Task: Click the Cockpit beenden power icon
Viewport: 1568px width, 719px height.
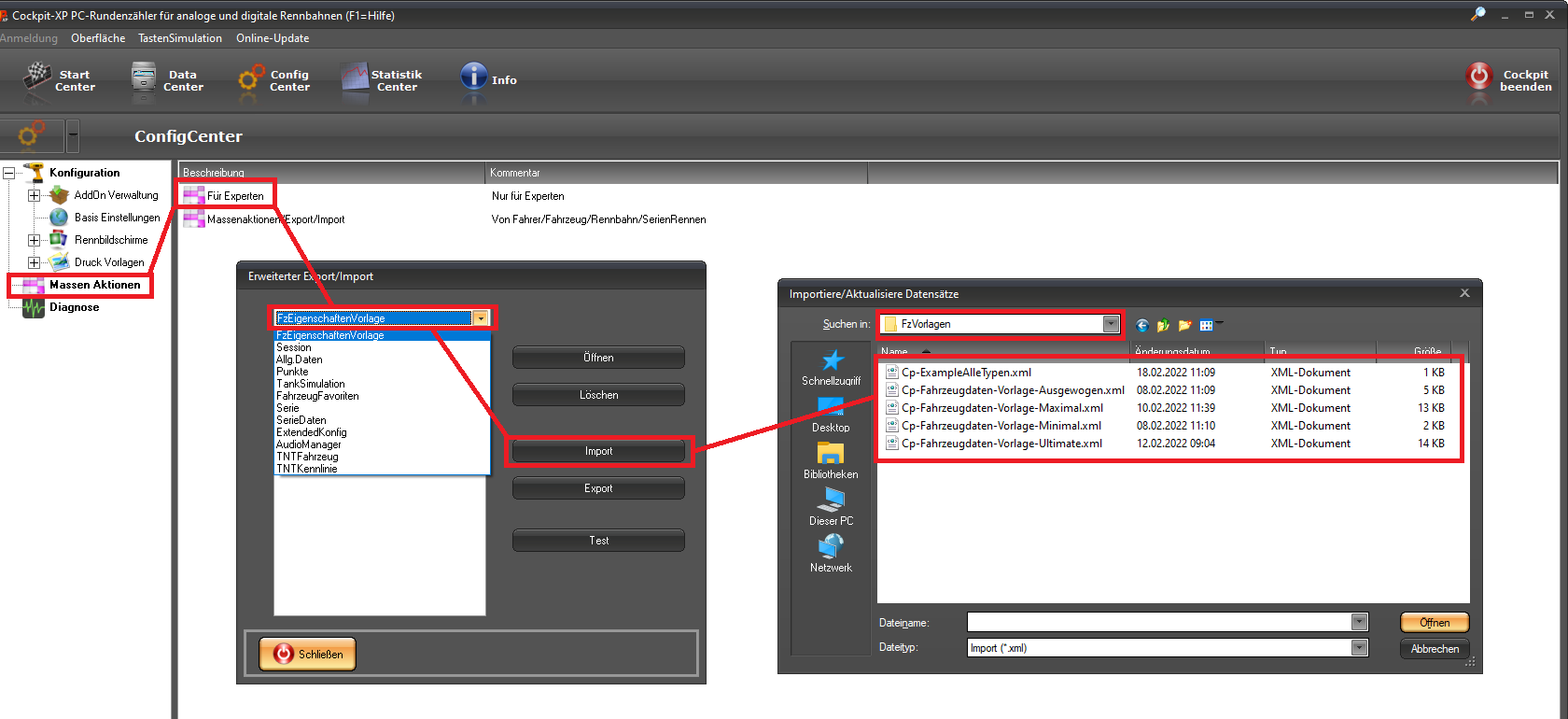Action: tap(1479, 77)
